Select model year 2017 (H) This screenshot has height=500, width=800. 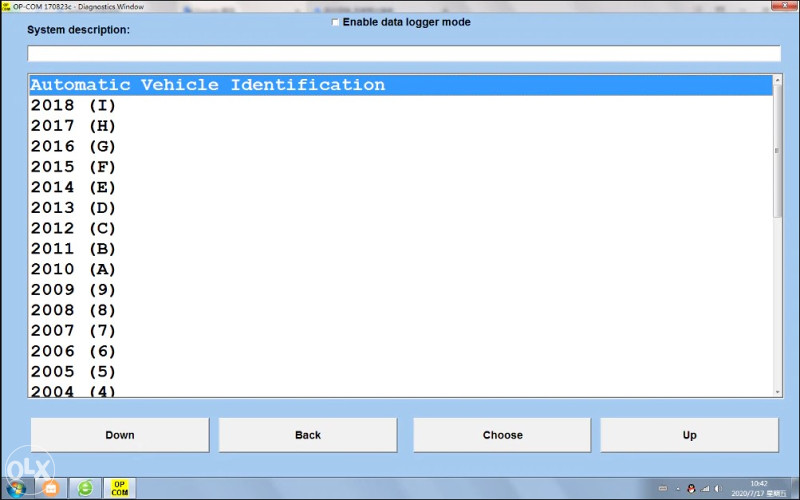pos(401,126)
